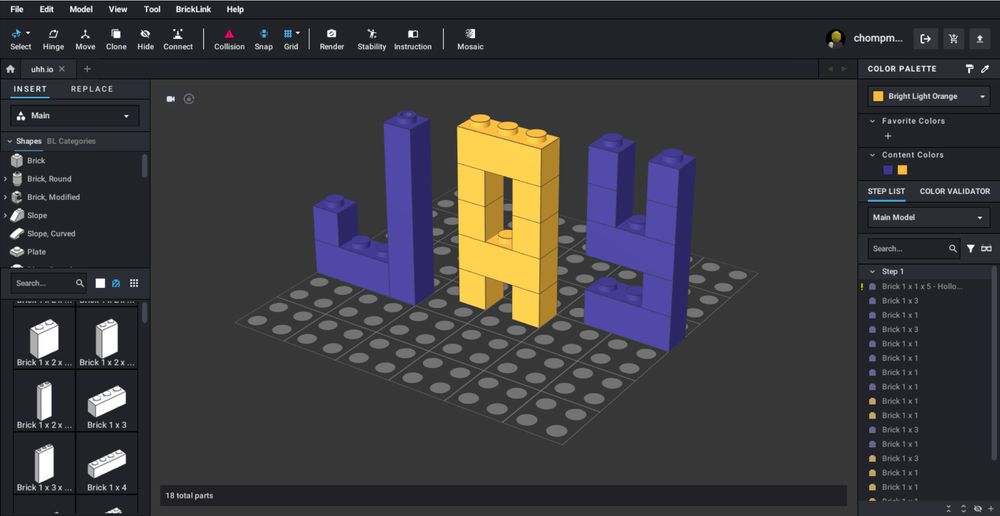The width and height of the screenshot is (1000, 516).
Task: Switch parts palette to grid view
Action: (134, 283)
